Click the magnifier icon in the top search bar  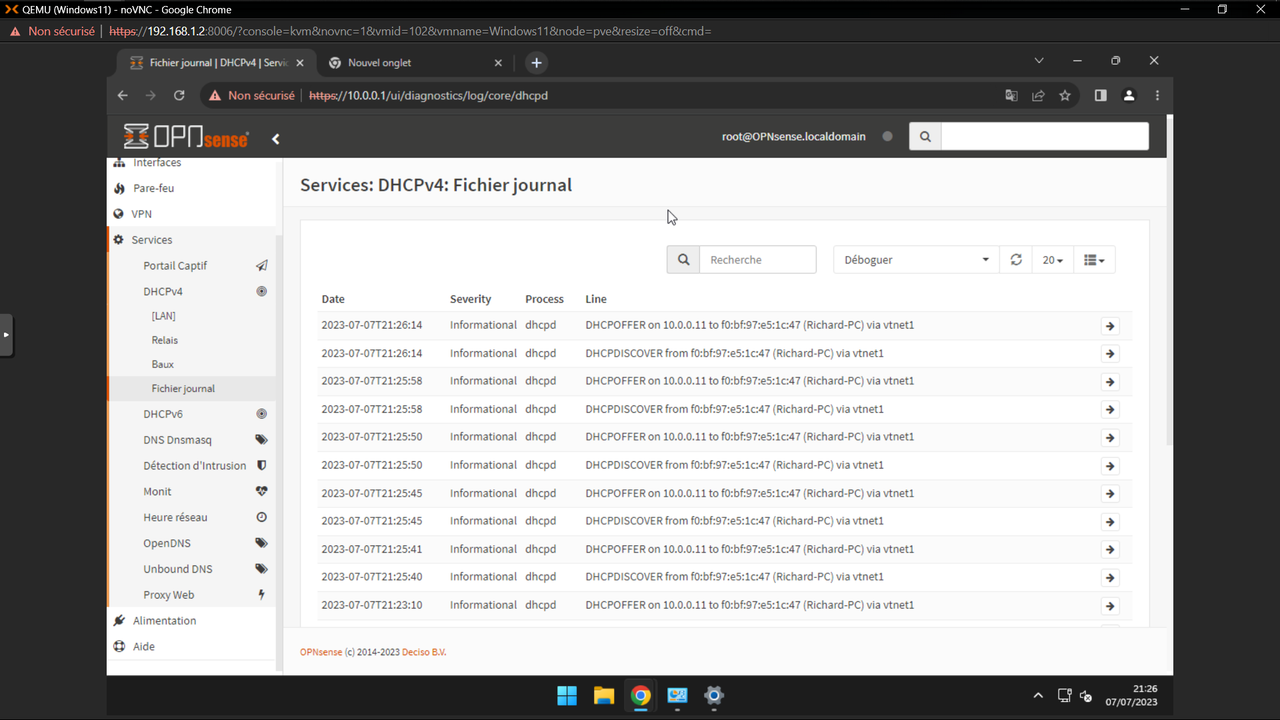point(925,136)
